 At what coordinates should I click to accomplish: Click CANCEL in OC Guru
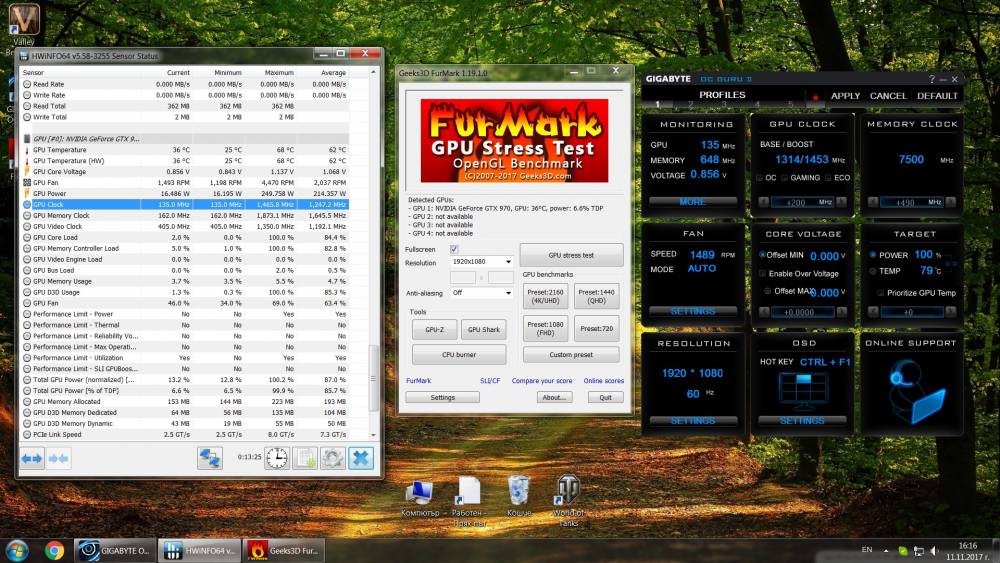coord(888,96)
